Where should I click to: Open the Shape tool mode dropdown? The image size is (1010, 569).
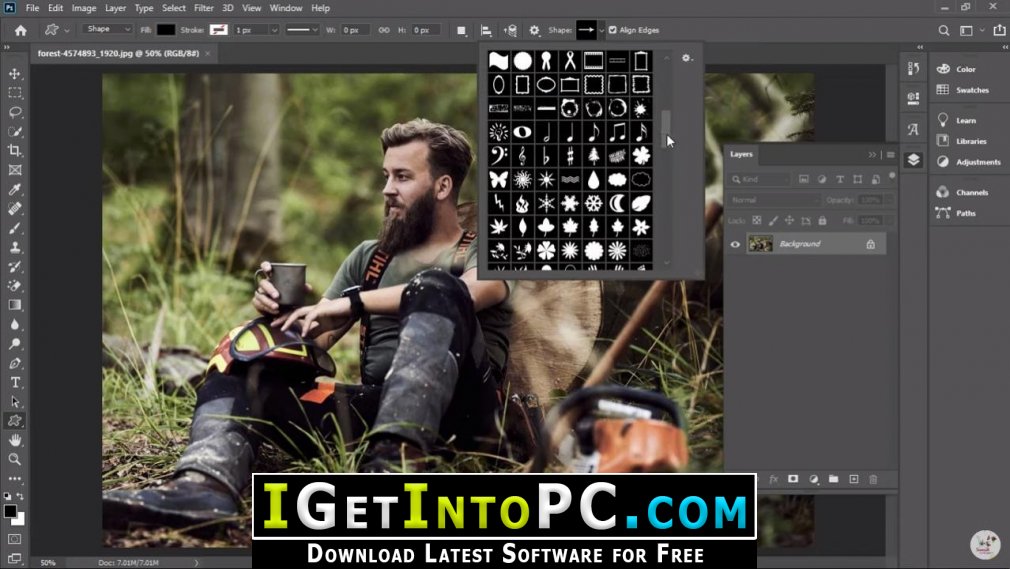point(109,30)
